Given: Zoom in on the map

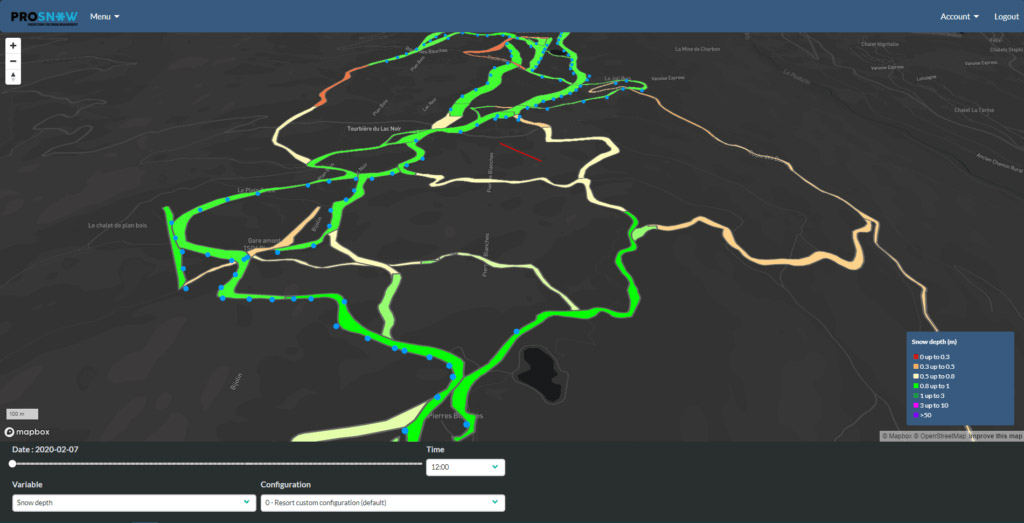Looking at the screenshot, I should pos(13,46).
